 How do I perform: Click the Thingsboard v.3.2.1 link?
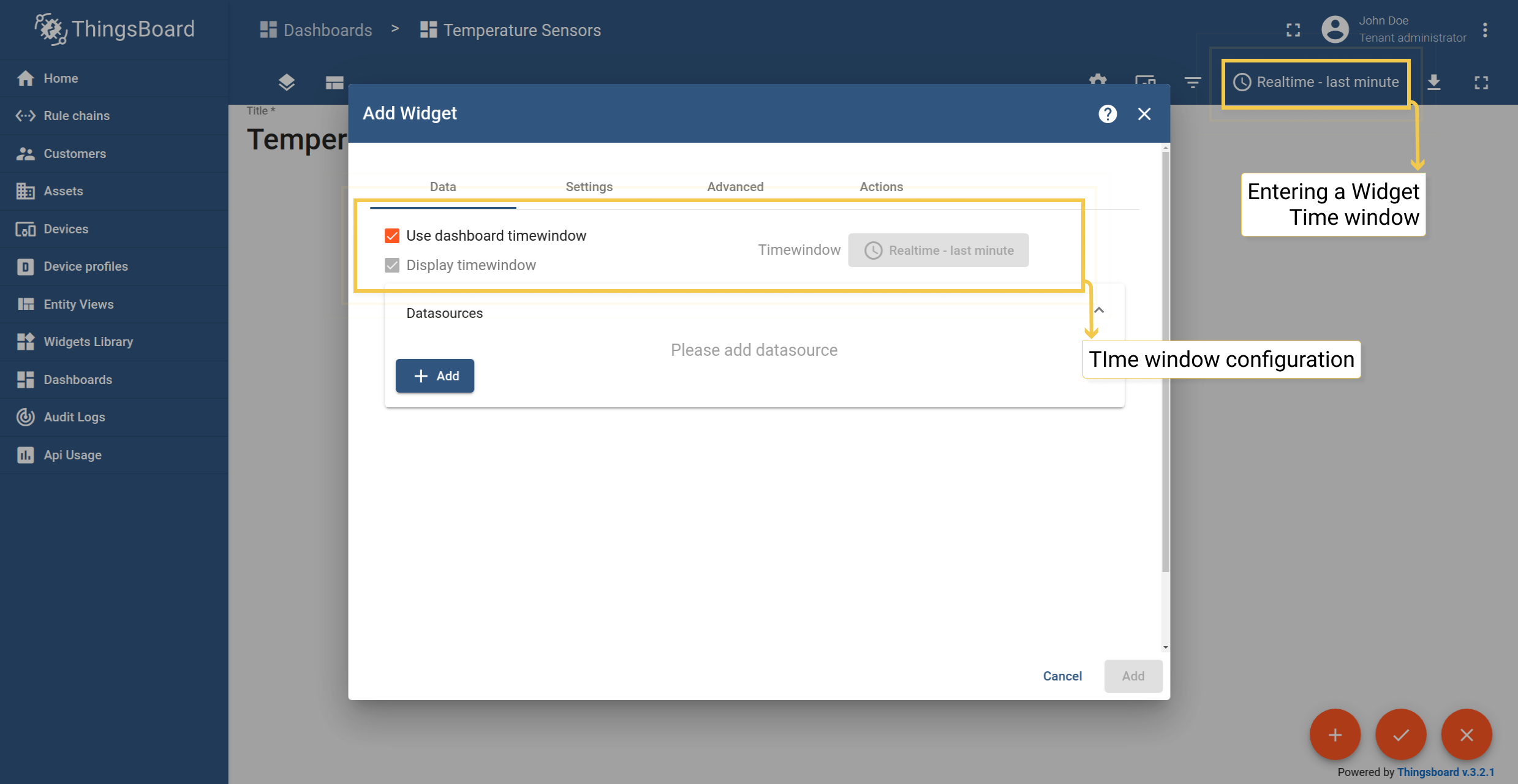click(x=1446, y=772)
